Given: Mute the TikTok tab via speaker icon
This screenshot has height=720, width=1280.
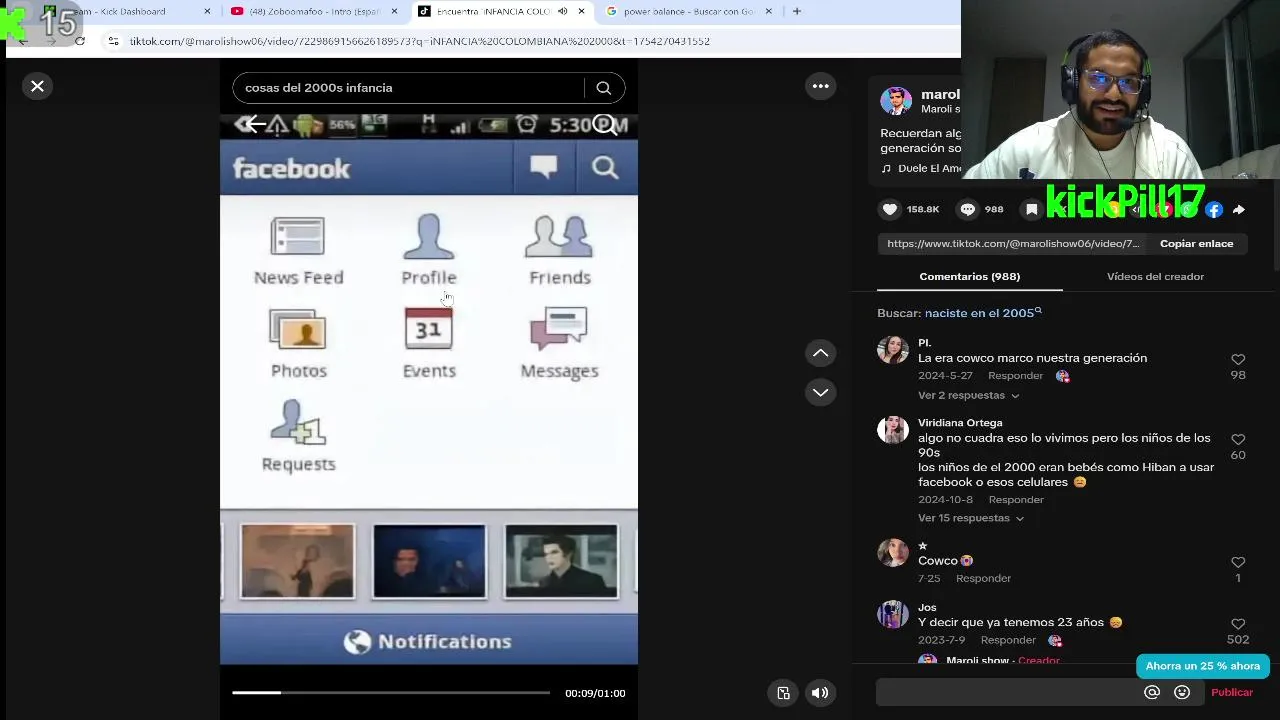Looking at the screenshot, I should click(562, 11).
